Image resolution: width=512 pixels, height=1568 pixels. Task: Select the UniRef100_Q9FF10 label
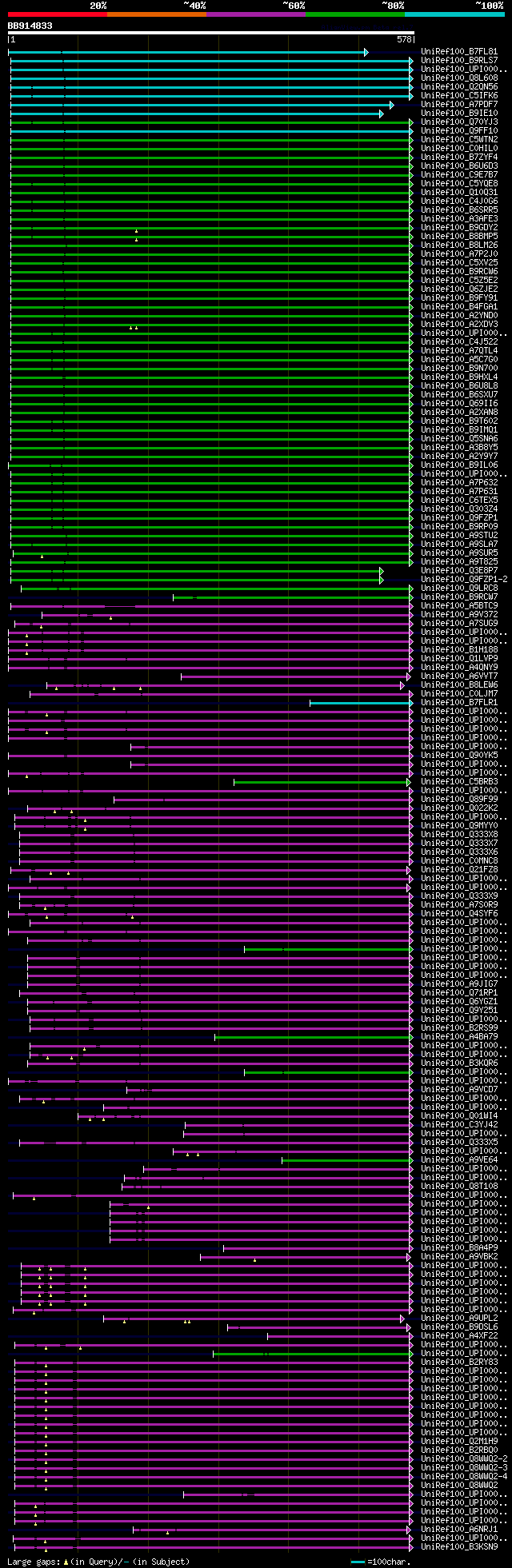click(459, 131)
